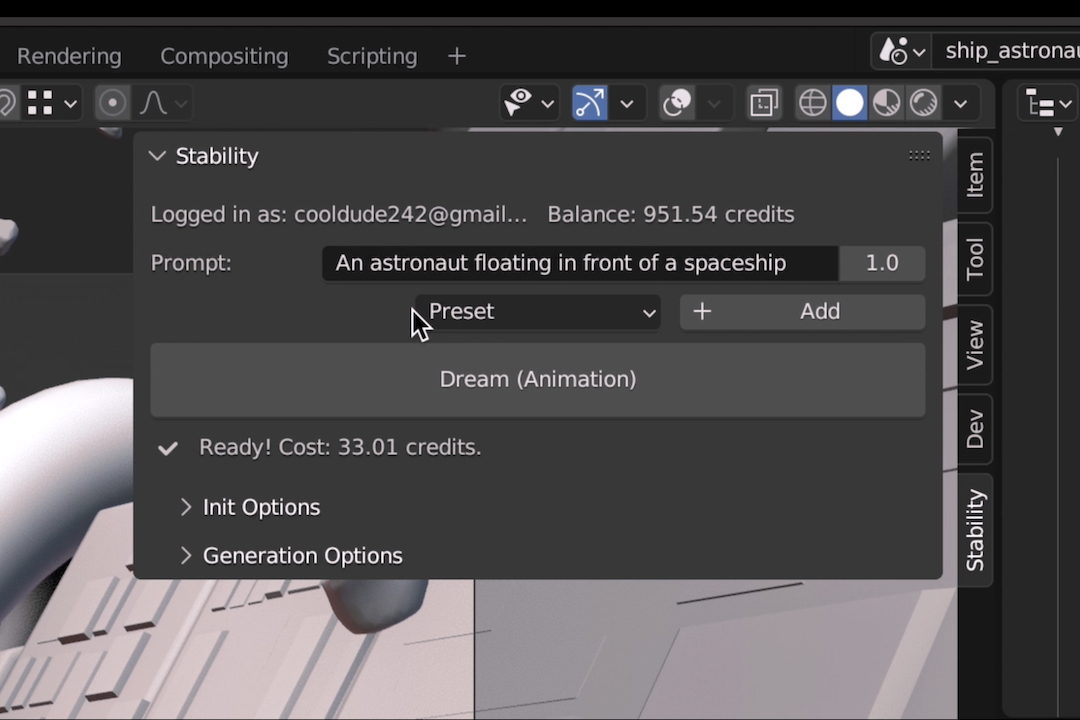Select the Stability sidebar tab
This screenshot has width=1080, height=720.
(975, 530)
